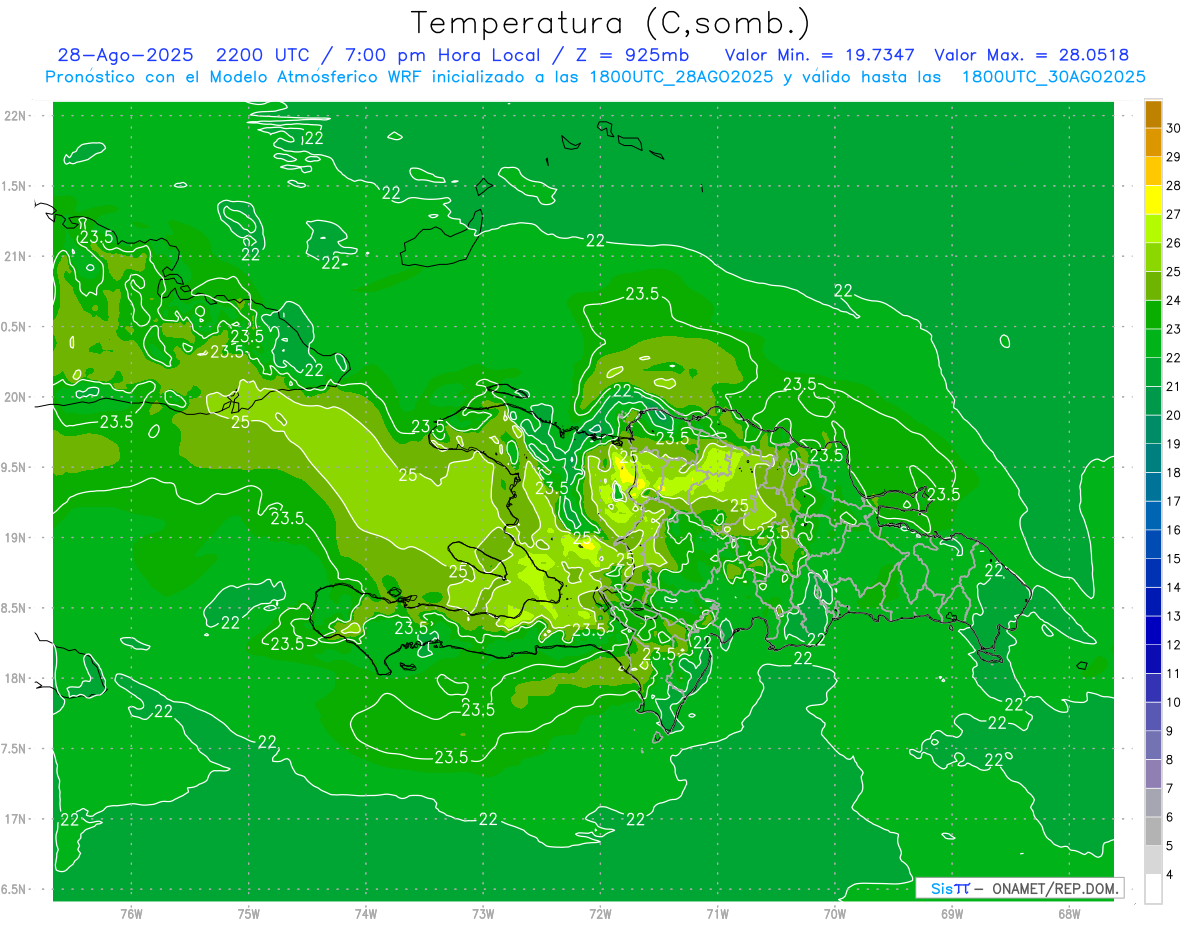Click the "0.5N" latitude axis label

15,327
